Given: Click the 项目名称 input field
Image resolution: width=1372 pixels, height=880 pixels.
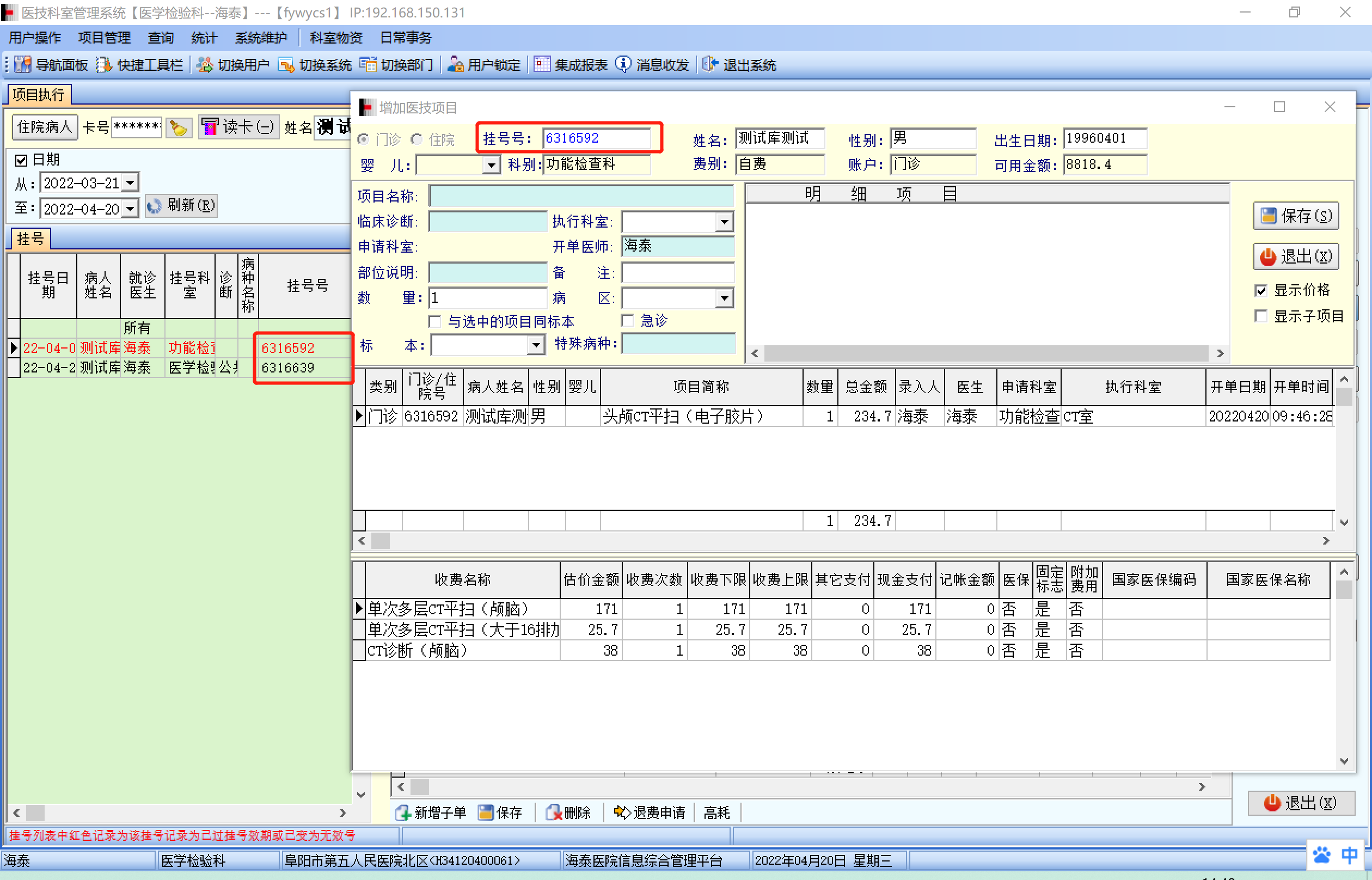Looking at the screenshot, I should (x=580, y=196).
